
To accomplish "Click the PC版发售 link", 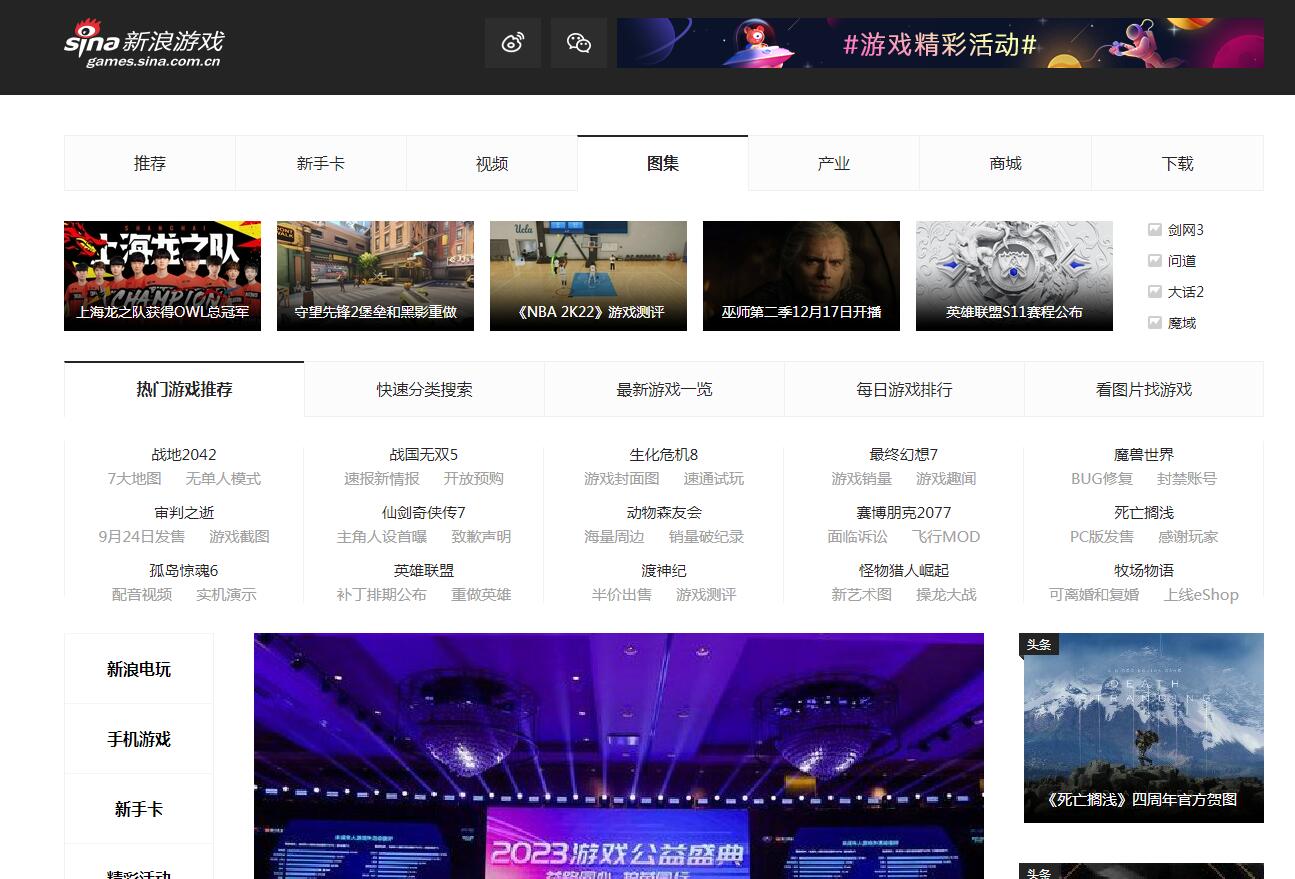I will click(1102, 537).
